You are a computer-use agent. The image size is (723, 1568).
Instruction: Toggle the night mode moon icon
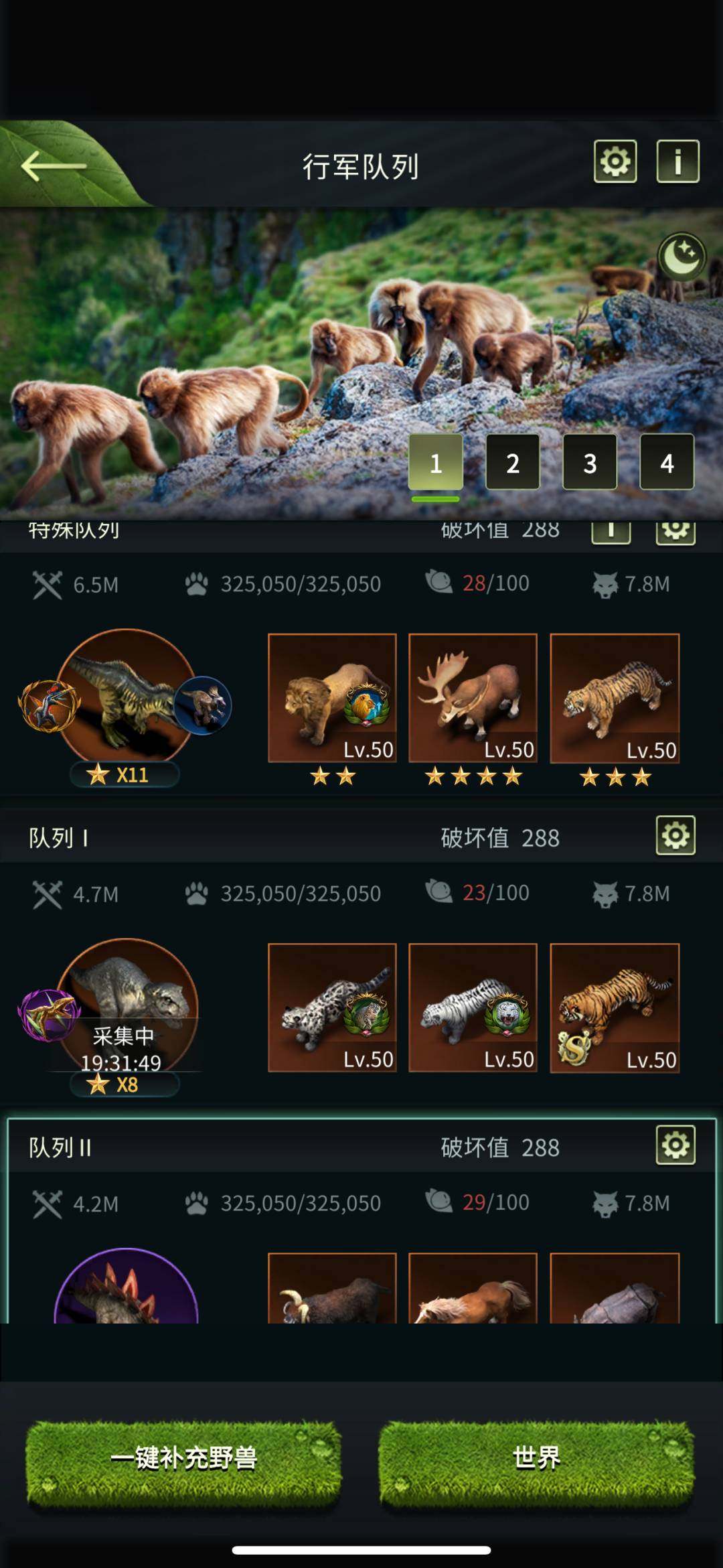(x=681, y=257)
